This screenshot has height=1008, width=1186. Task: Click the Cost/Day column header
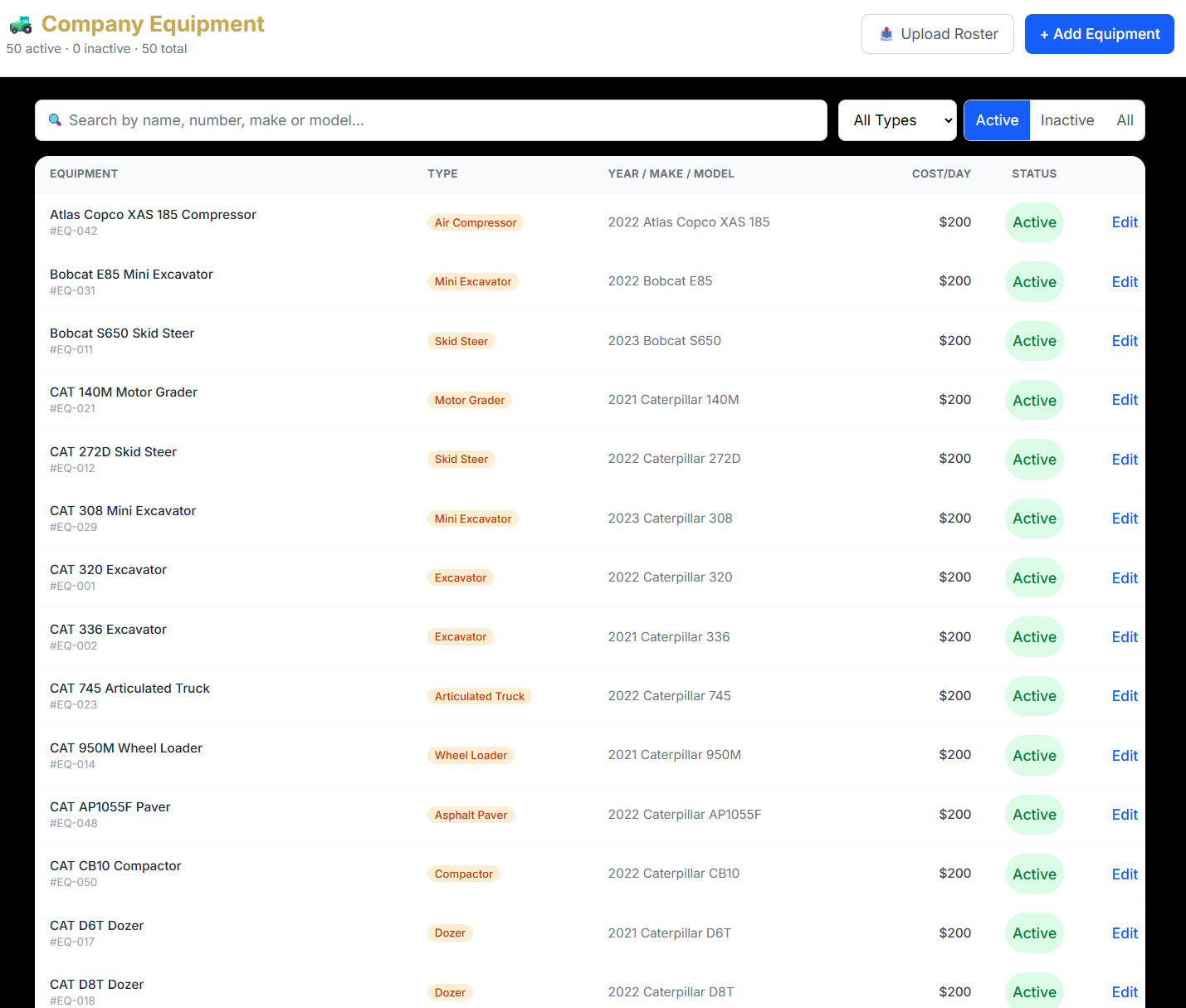940,174
